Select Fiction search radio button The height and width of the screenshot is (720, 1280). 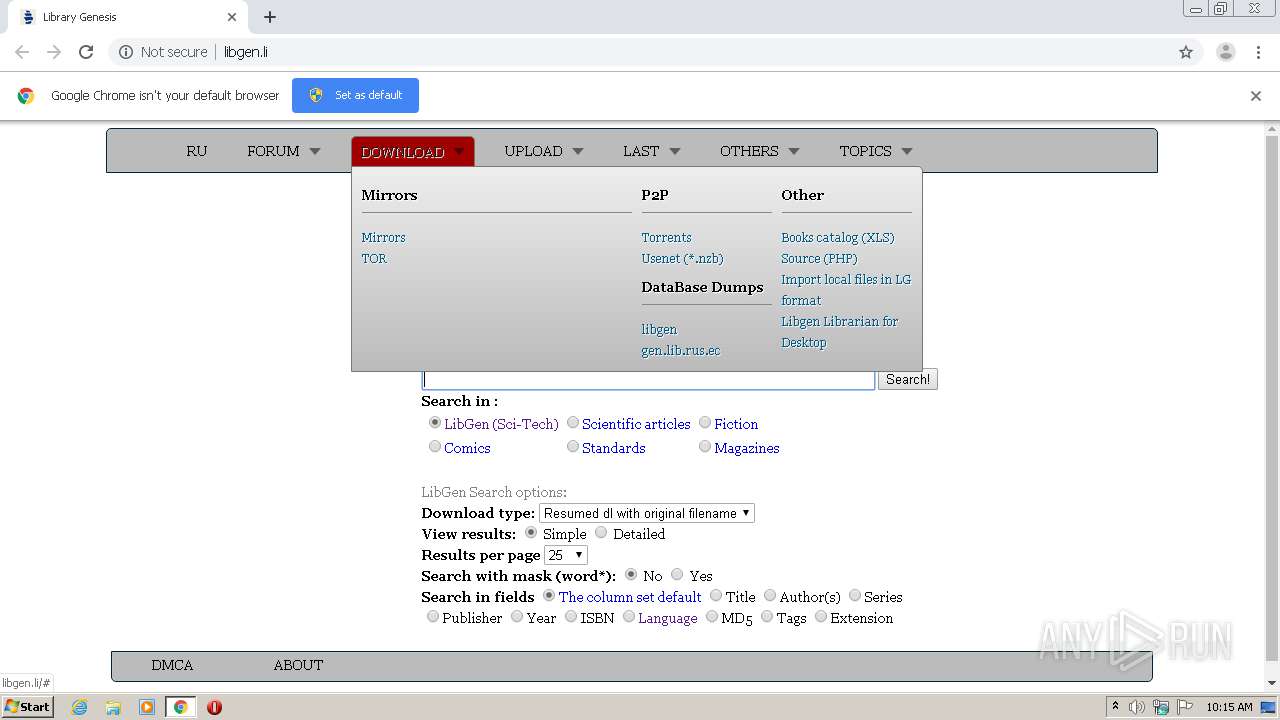pyautogui.click(x=705, y=423)
